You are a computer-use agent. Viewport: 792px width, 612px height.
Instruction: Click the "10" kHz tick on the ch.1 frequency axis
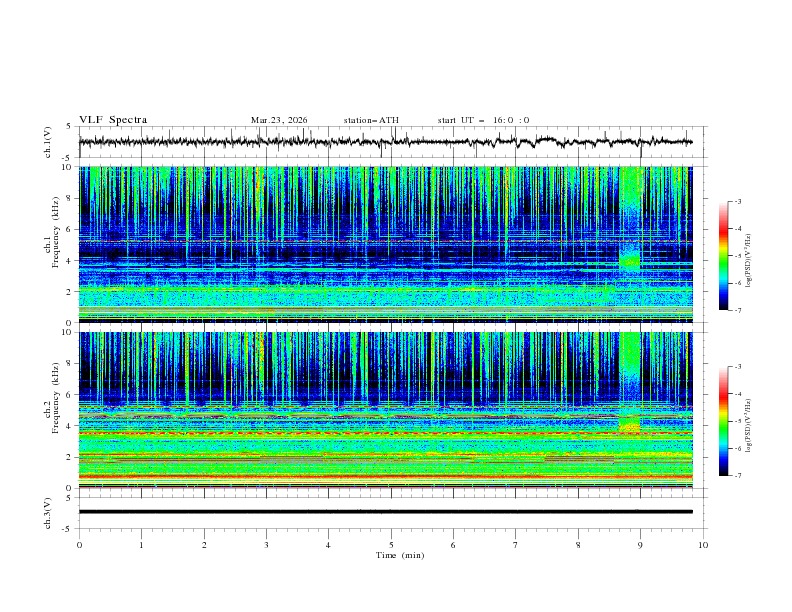point(69,167)
